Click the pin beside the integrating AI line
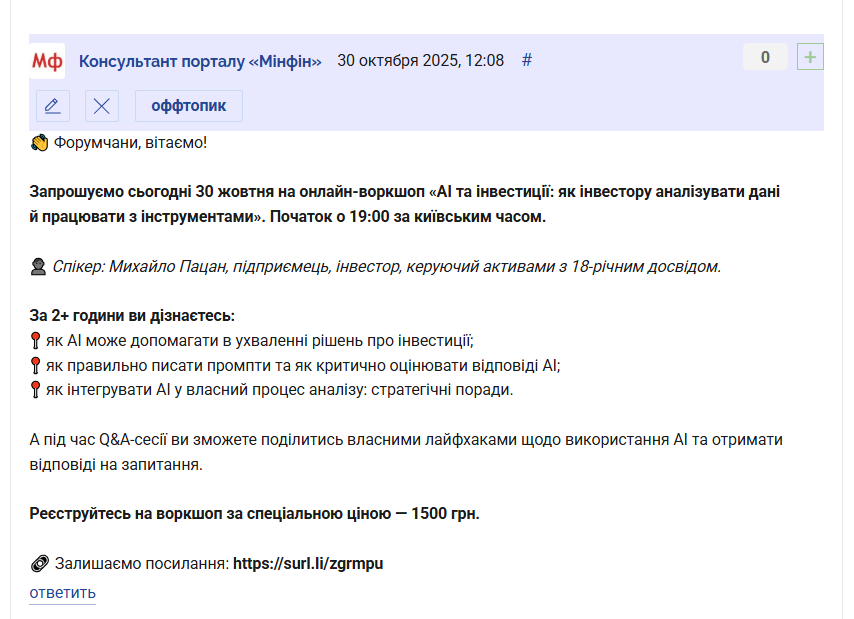854x619 pixels. pos(36,390)
